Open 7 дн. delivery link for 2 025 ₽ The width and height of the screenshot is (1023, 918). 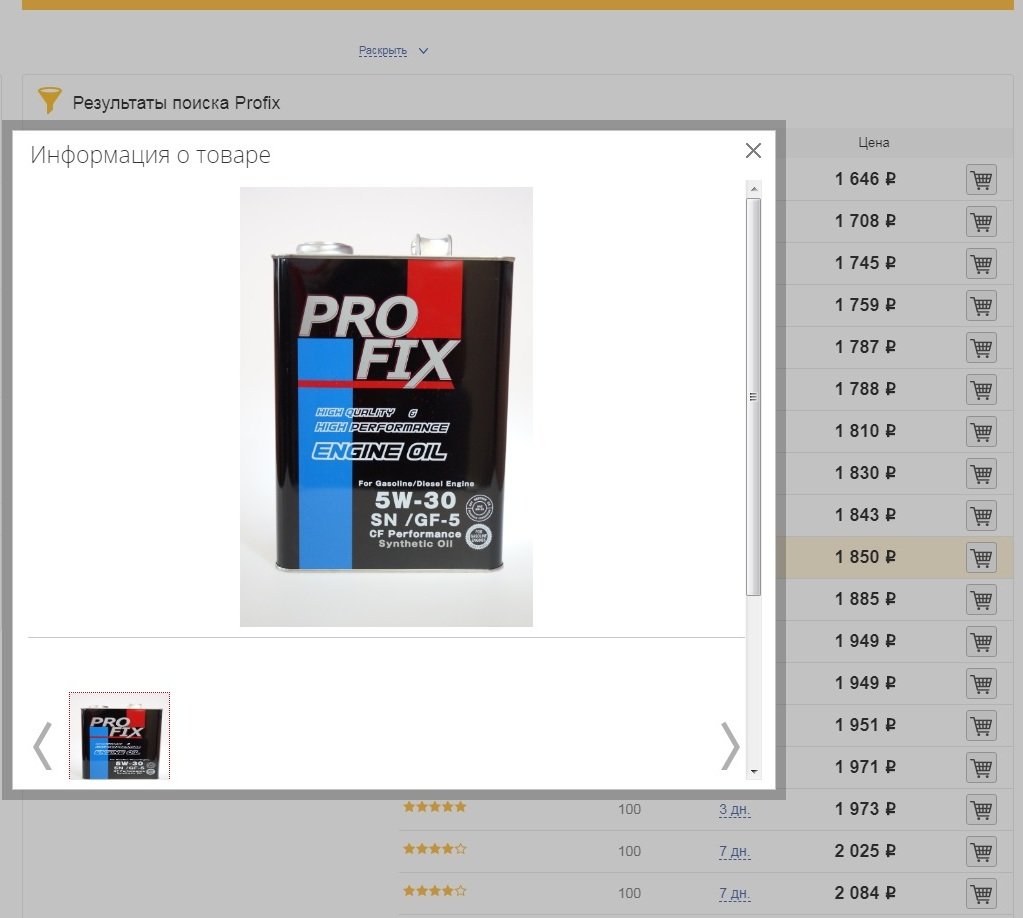click(x=735, y=851)
